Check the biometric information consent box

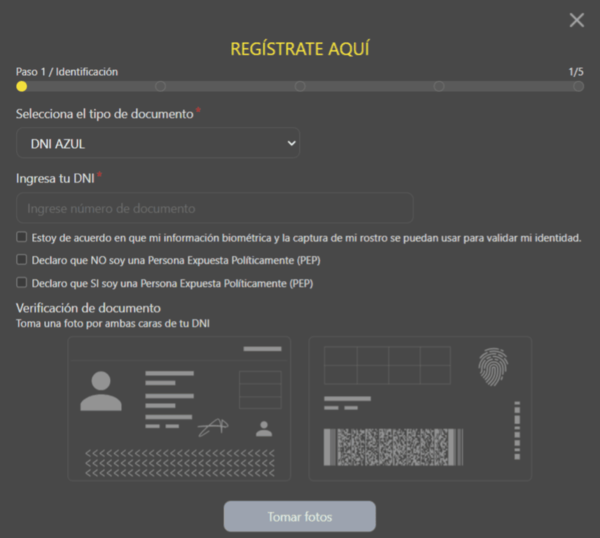(x=22, y=238)
